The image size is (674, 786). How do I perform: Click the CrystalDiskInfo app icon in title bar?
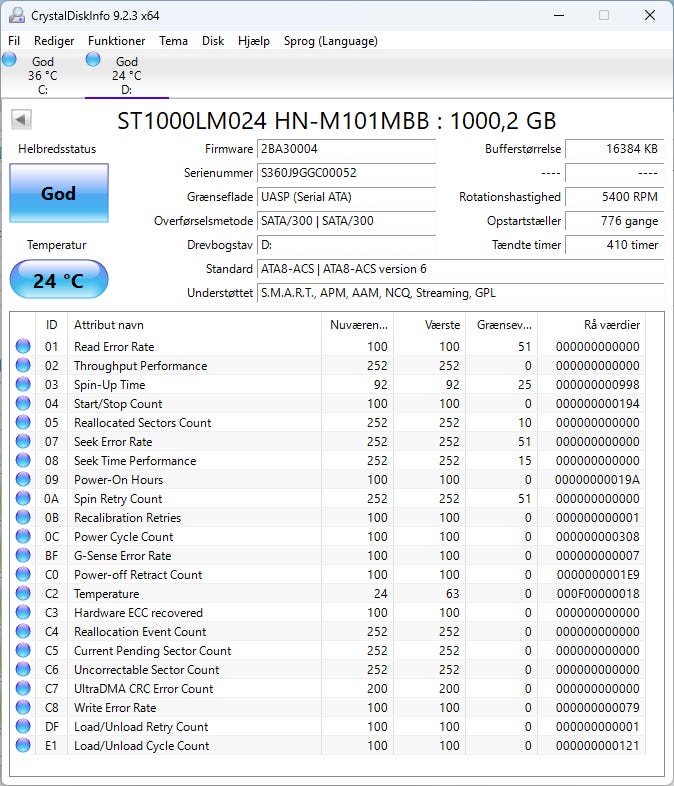[16, 16]
